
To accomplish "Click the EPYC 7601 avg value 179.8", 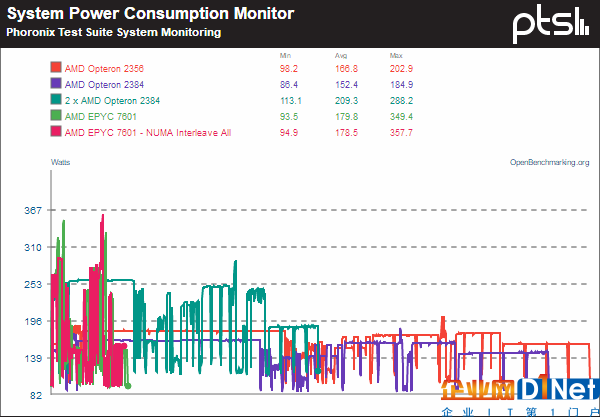I will click(347, 117).
